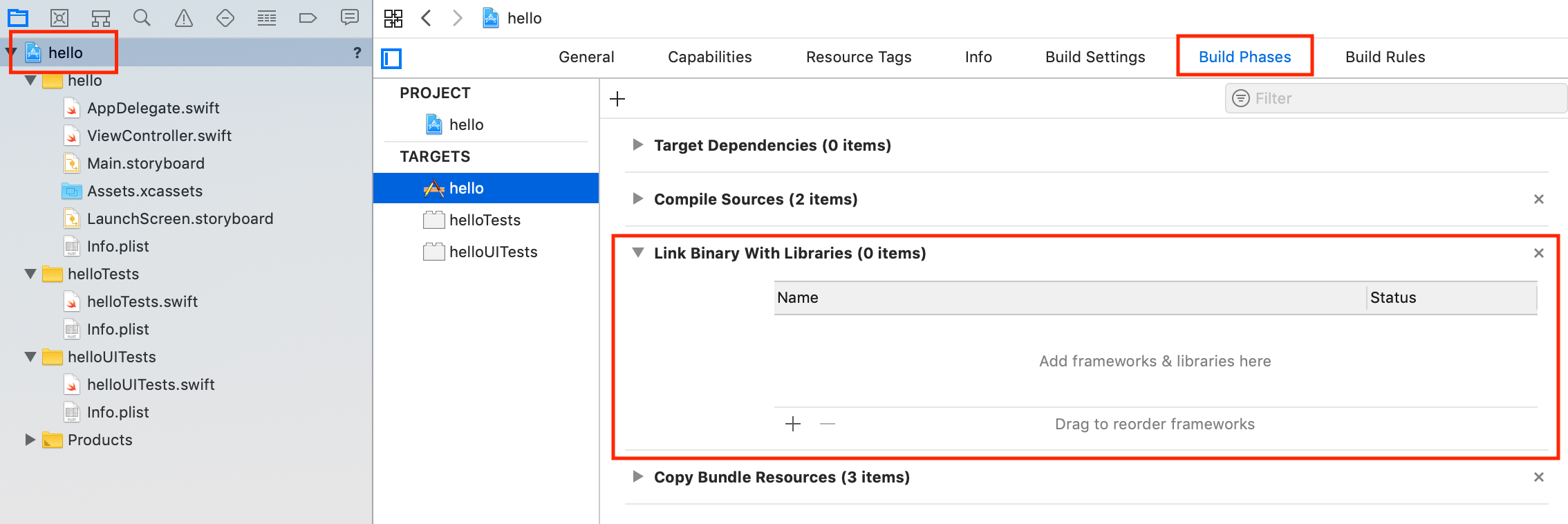Collapse the hello folder group

click(30, 80)
